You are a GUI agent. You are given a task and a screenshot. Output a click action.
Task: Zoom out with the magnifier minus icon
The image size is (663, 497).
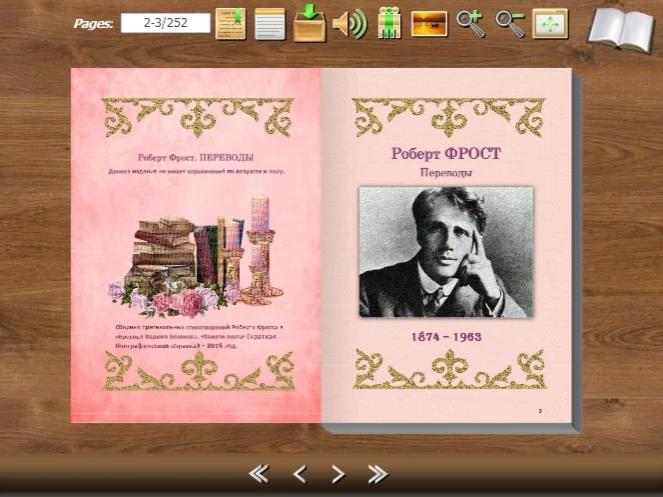point(510,22)
